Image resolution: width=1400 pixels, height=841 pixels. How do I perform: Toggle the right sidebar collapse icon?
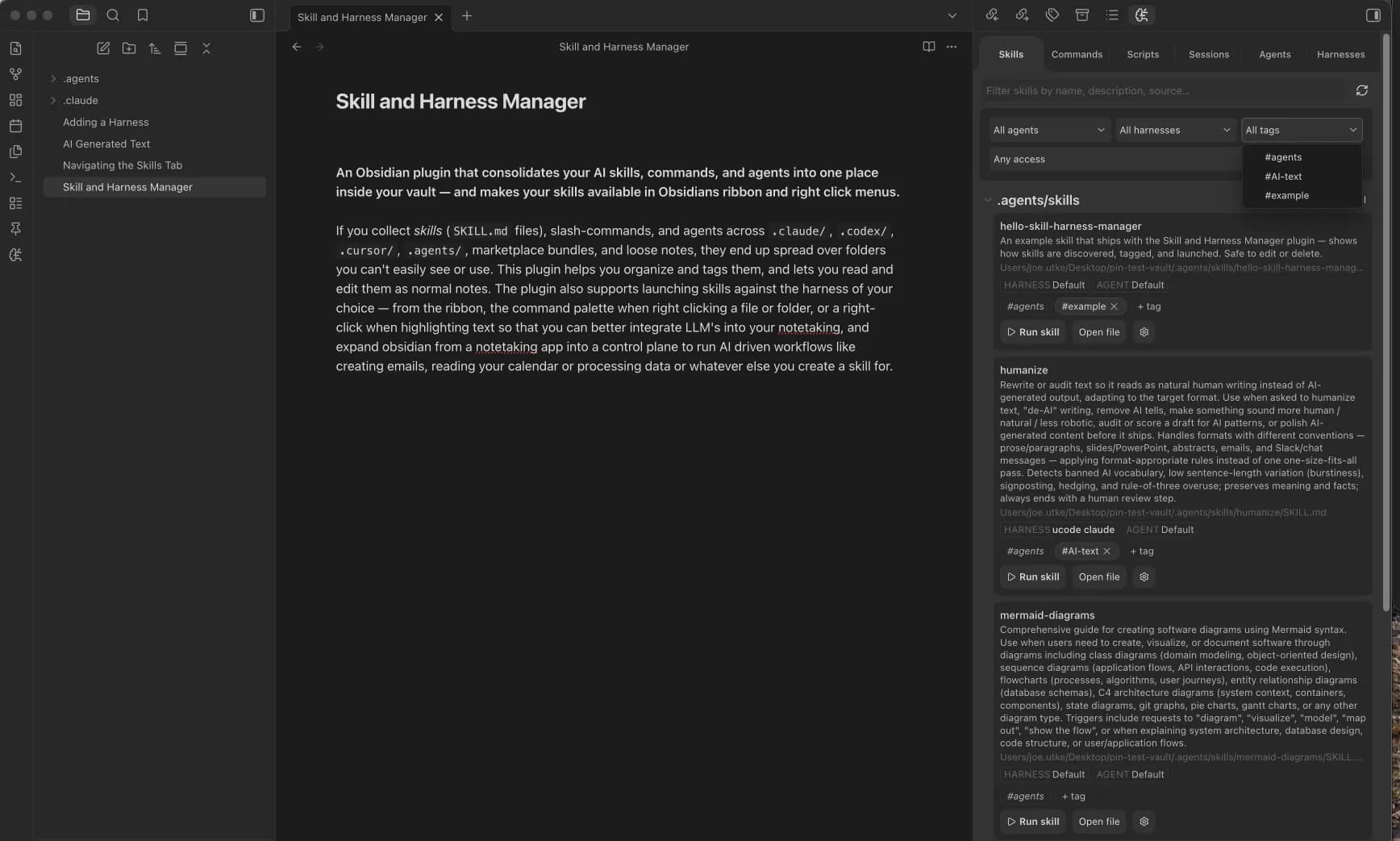1373,15
